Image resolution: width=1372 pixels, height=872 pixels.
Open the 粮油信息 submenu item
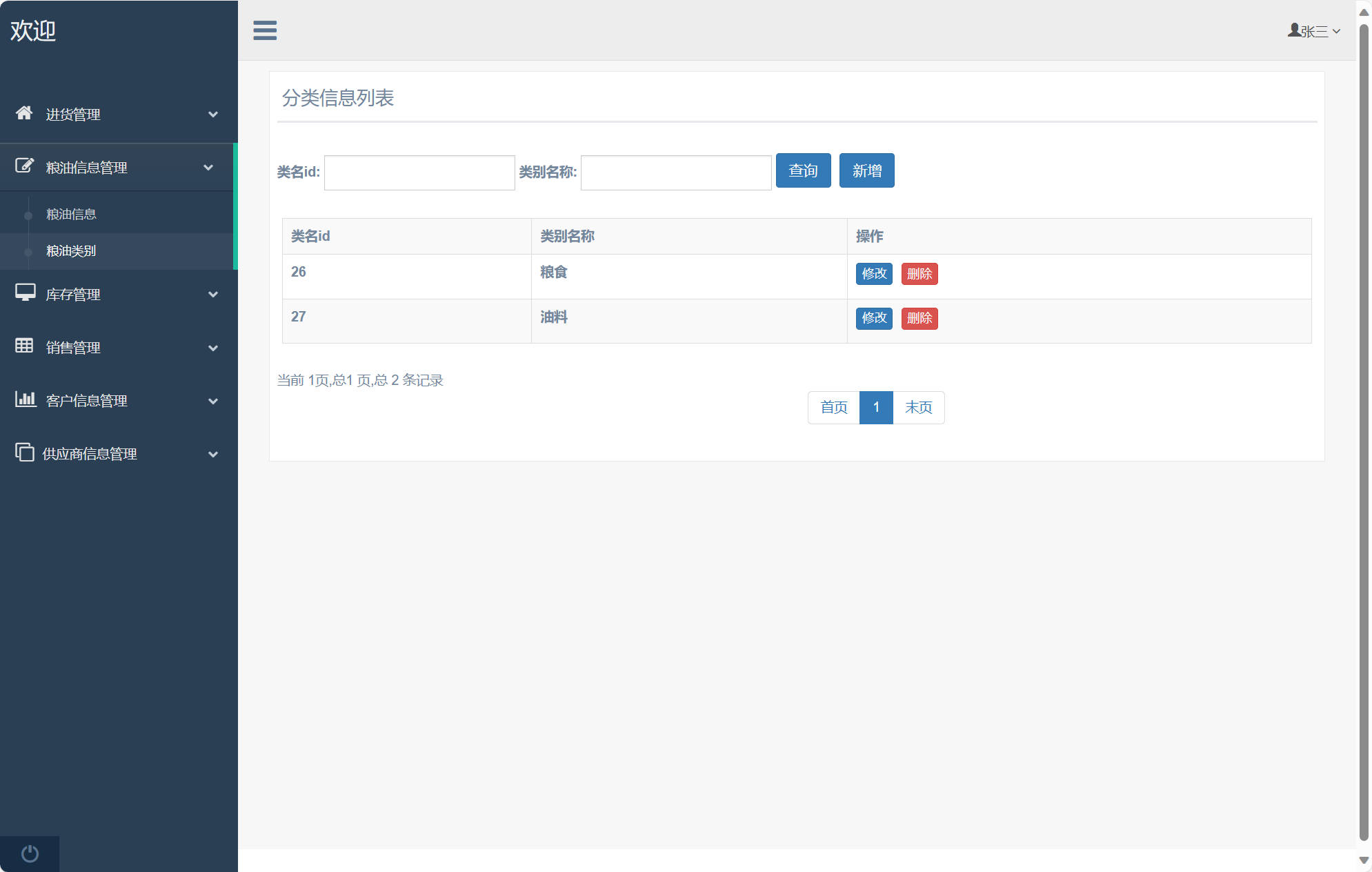point(71,215)
